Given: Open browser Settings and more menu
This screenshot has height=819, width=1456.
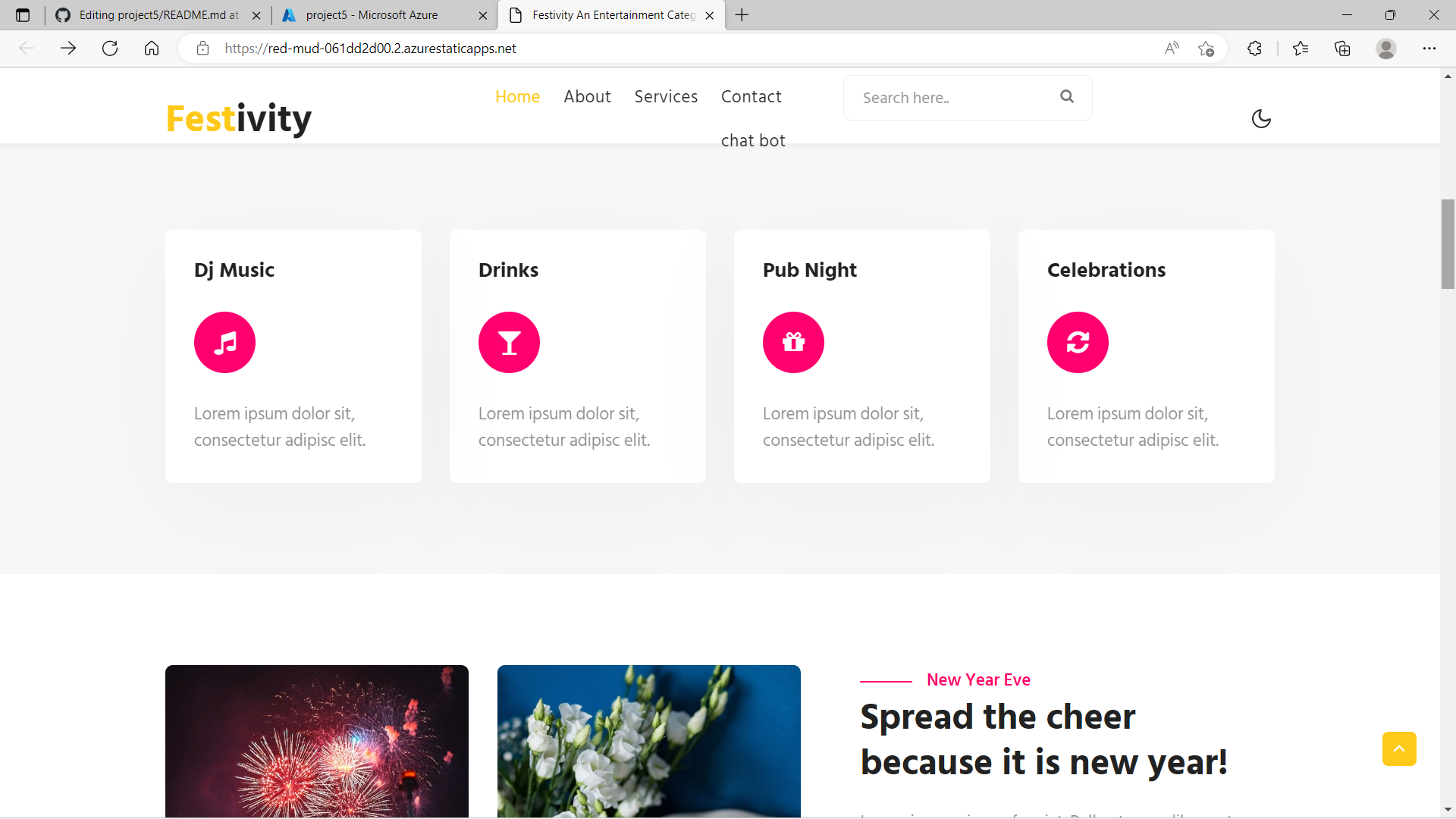Looking at the screenshot, I should (1429, 49).
